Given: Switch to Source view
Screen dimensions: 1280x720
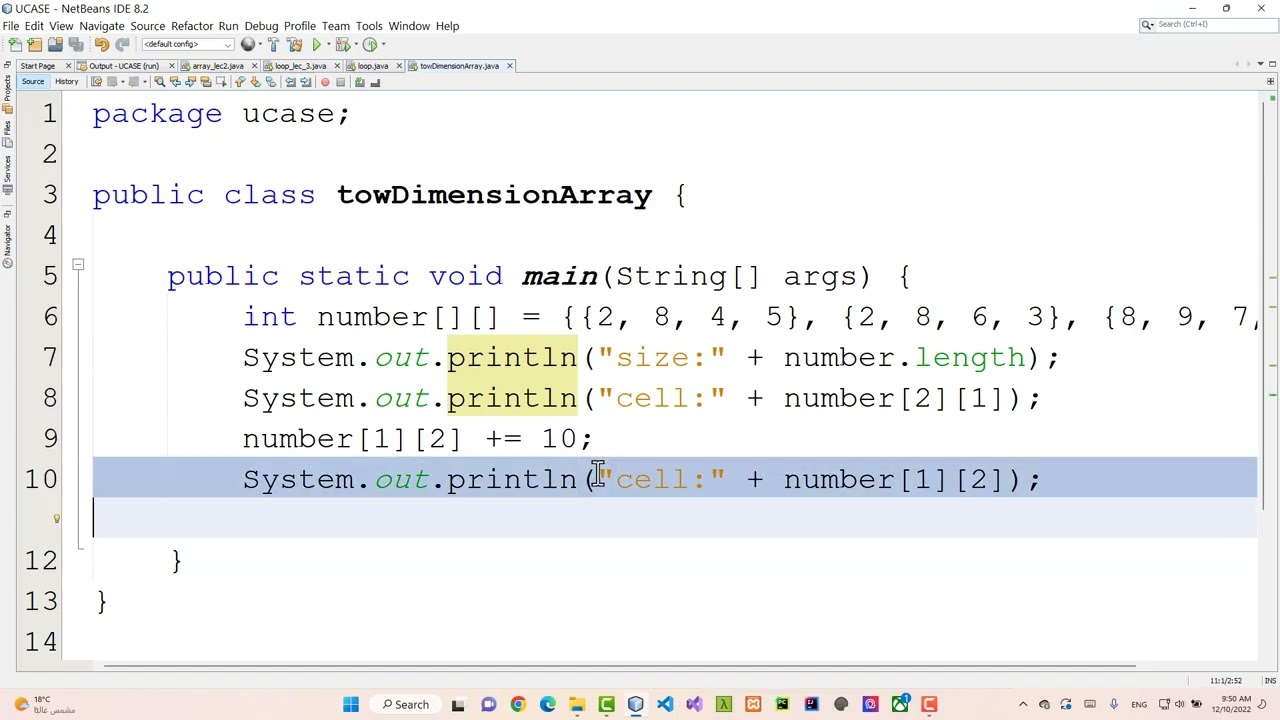Looking at the screenshot, I should point(33,82).
